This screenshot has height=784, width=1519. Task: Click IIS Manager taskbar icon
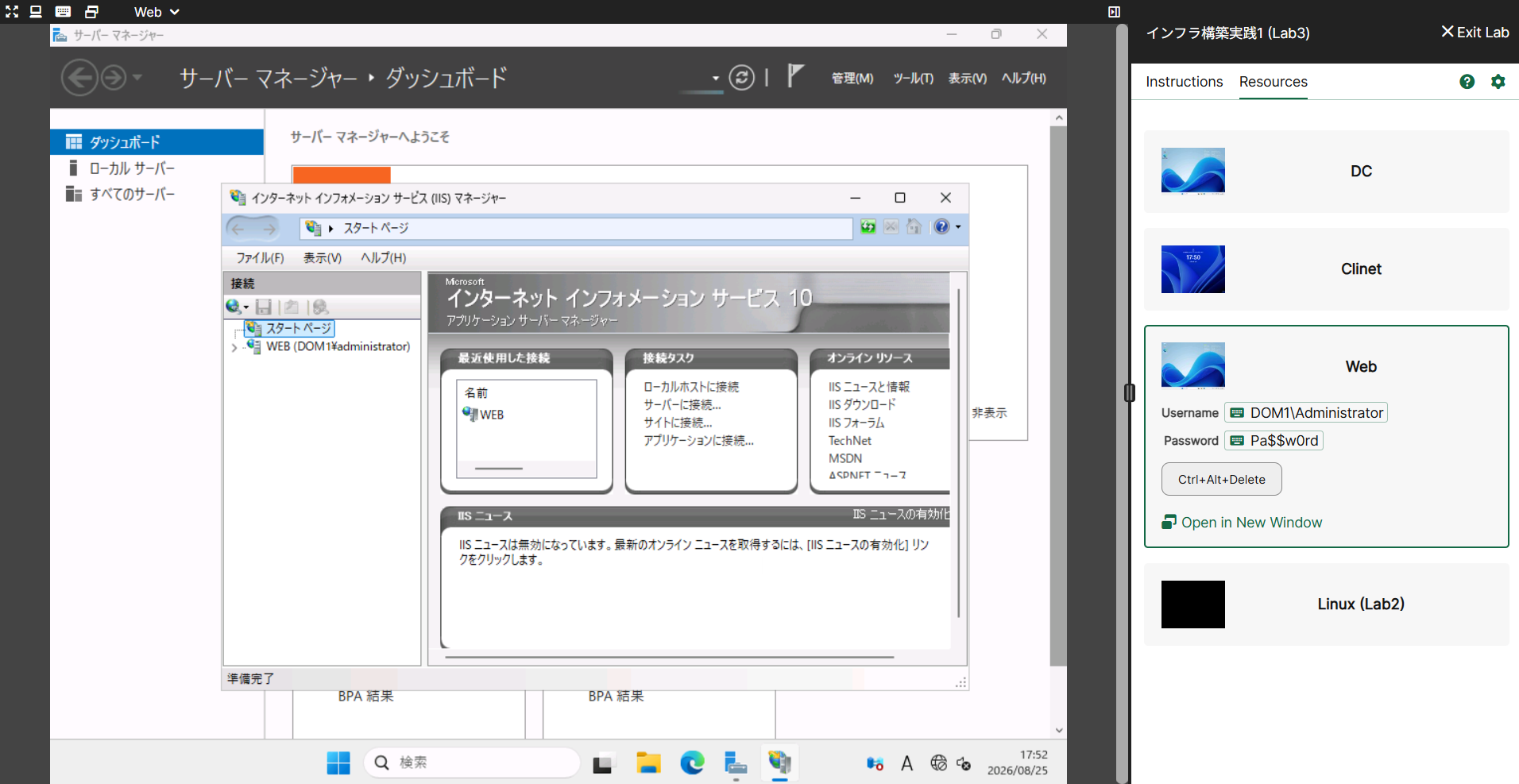pyautogui.click(x=779, y=763)
